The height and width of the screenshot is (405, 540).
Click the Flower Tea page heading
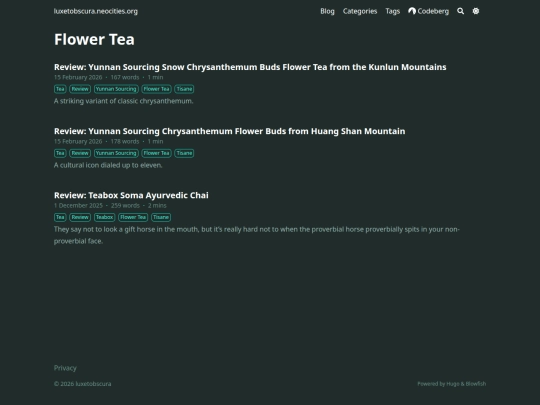(x=94, y=39)
